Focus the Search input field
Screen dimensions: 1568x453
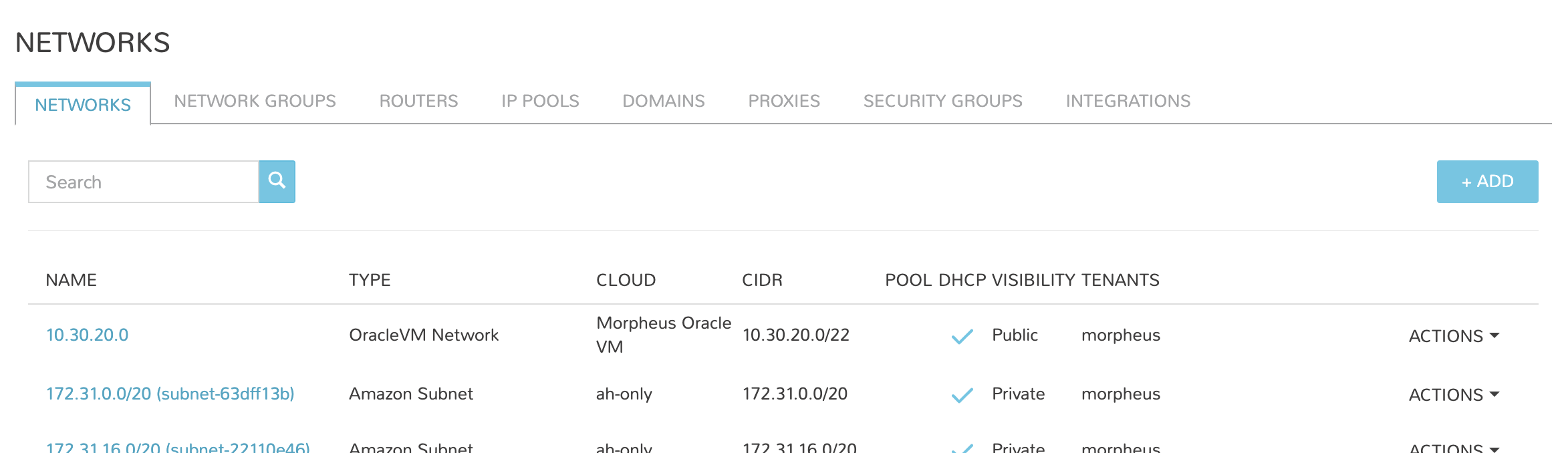point(143,182)
